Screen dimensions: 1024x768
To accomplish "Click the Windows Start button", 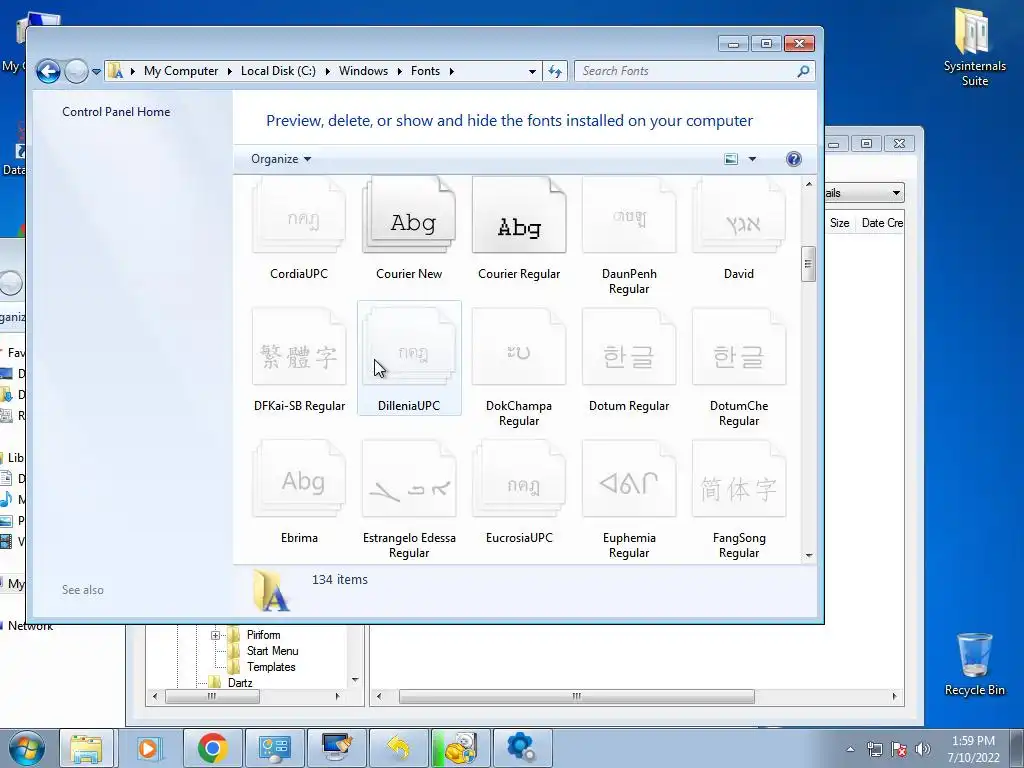I will [27, 748].
